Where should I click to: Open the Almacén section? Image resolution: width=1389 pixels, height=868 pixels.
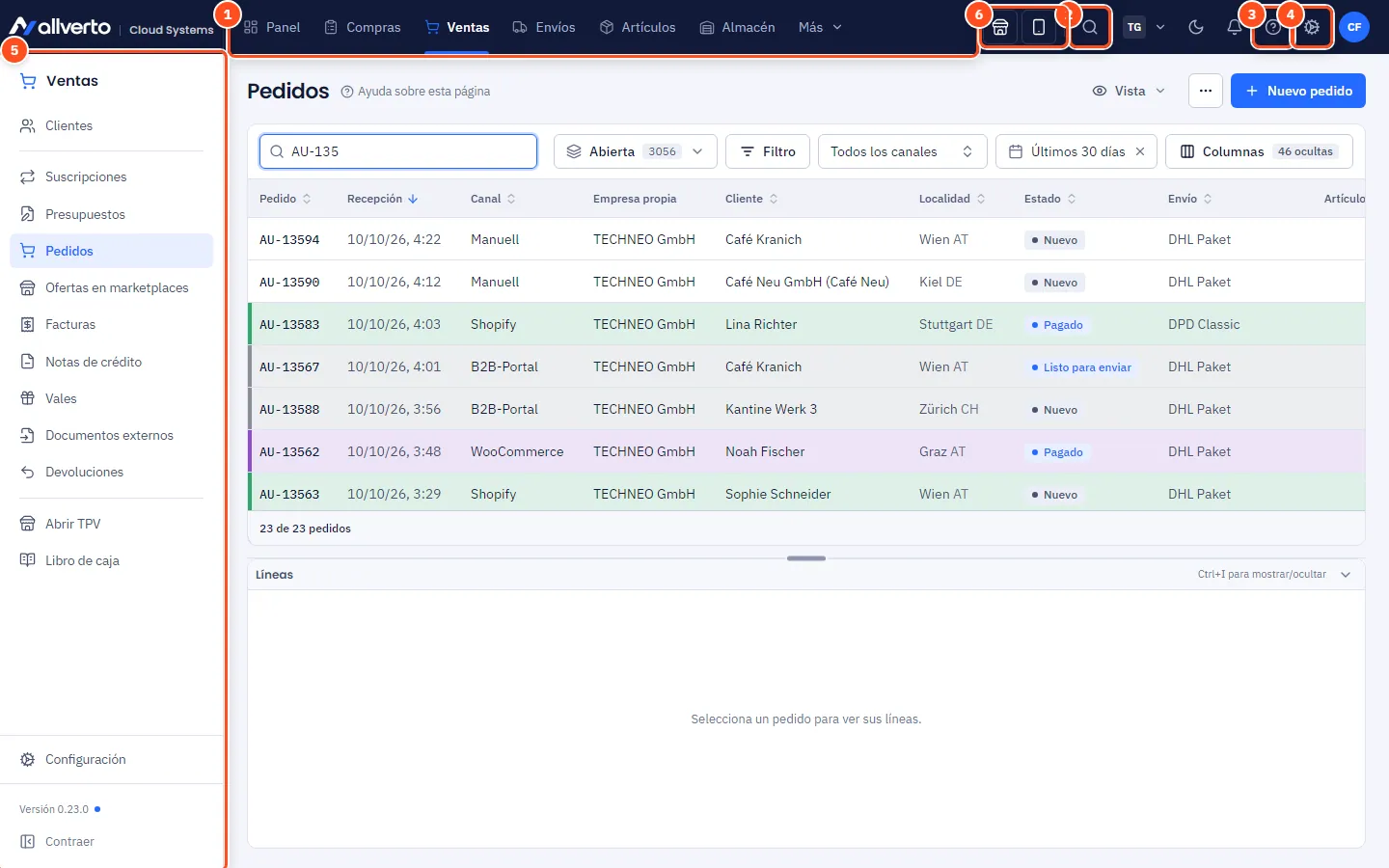(x=738, y=27)
